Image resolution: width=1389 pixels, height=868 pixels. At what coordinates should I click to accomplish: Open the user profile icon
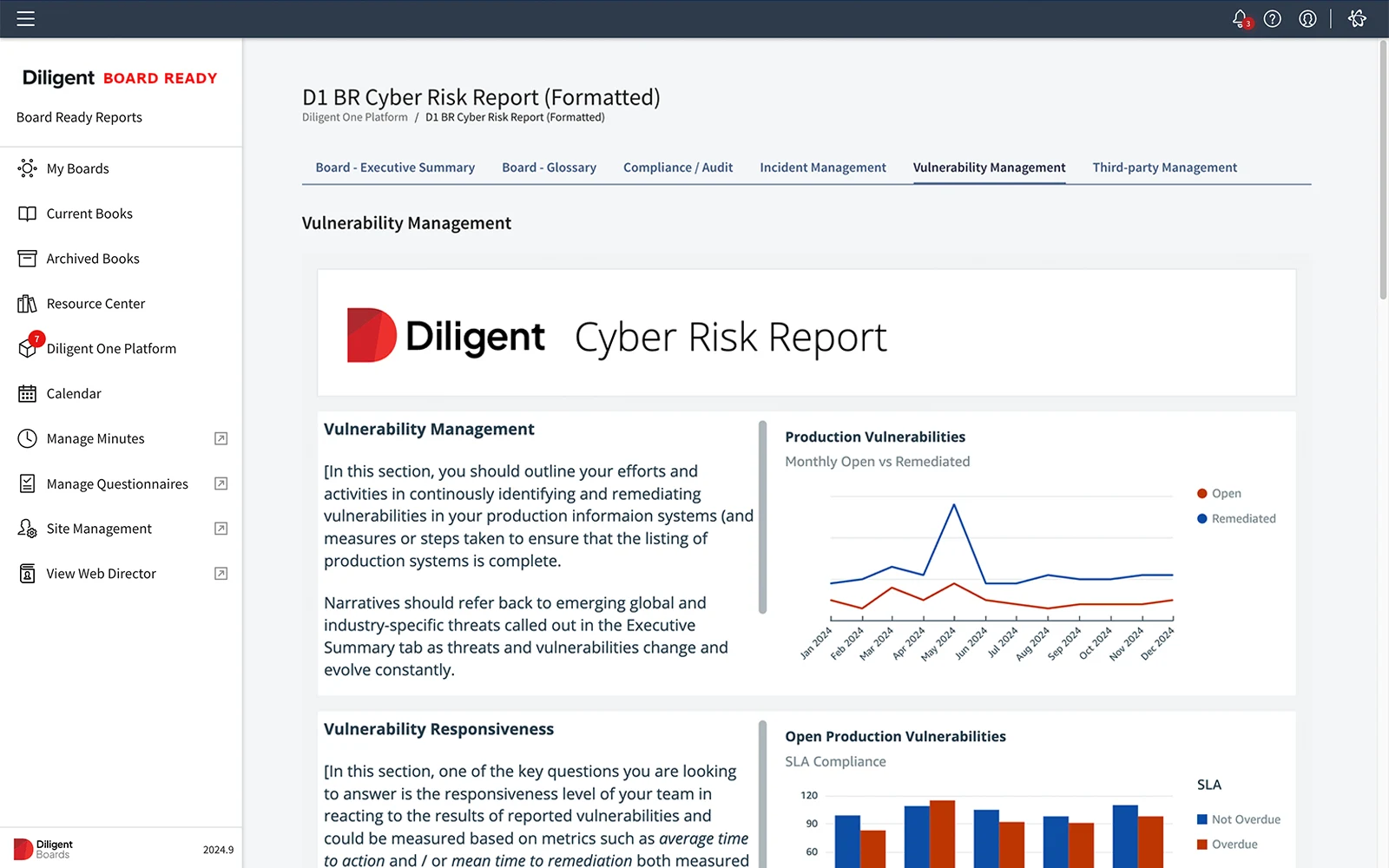point(1307,18)
